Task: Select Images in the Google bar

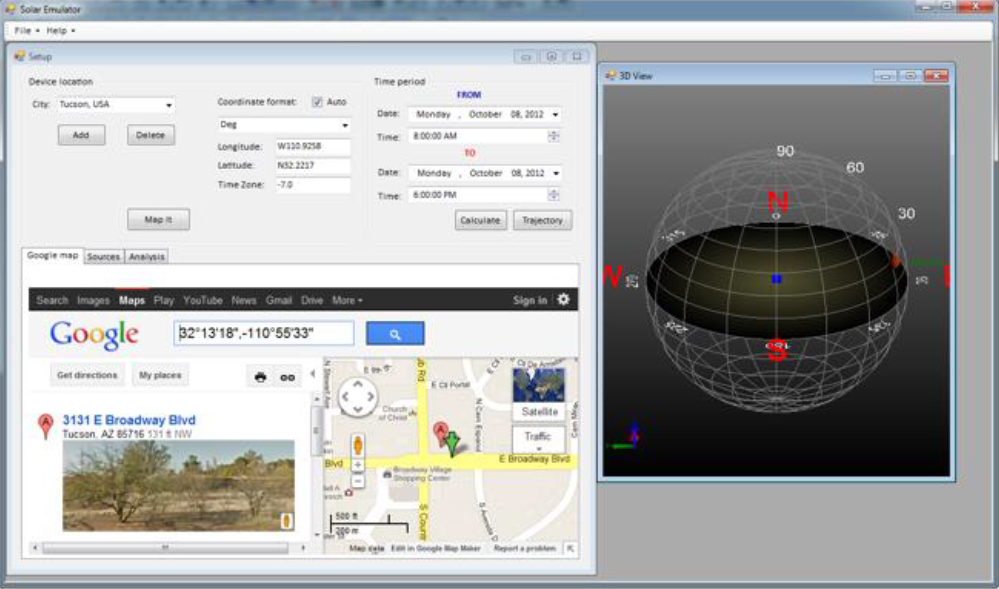Action: [93, 300]
